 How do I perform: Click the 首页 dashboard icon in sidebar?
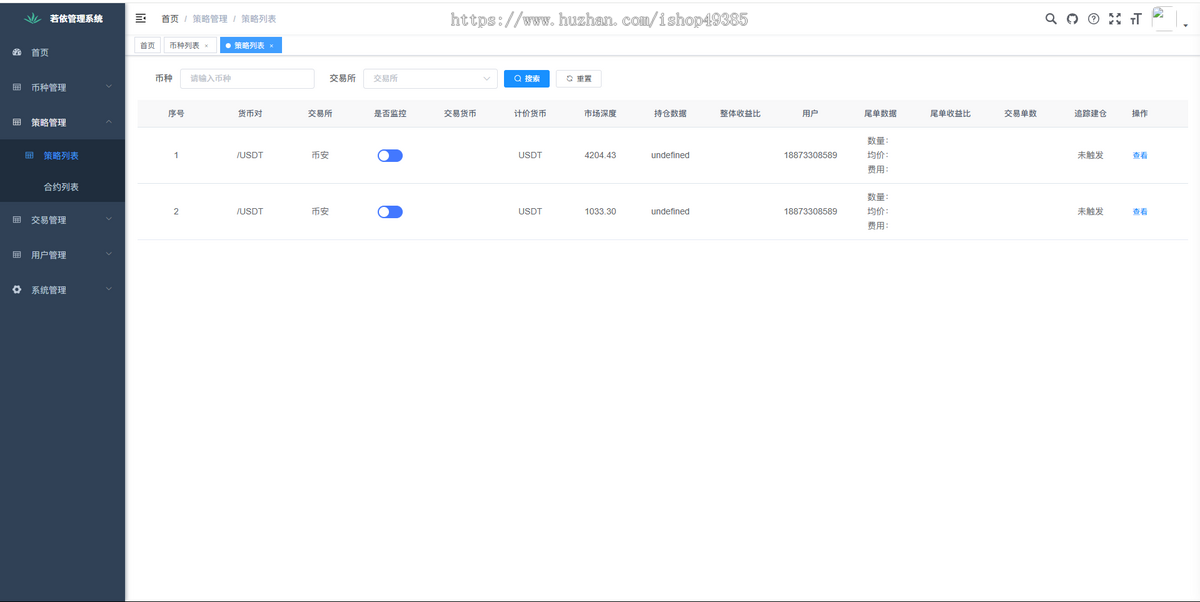(16, 52)
